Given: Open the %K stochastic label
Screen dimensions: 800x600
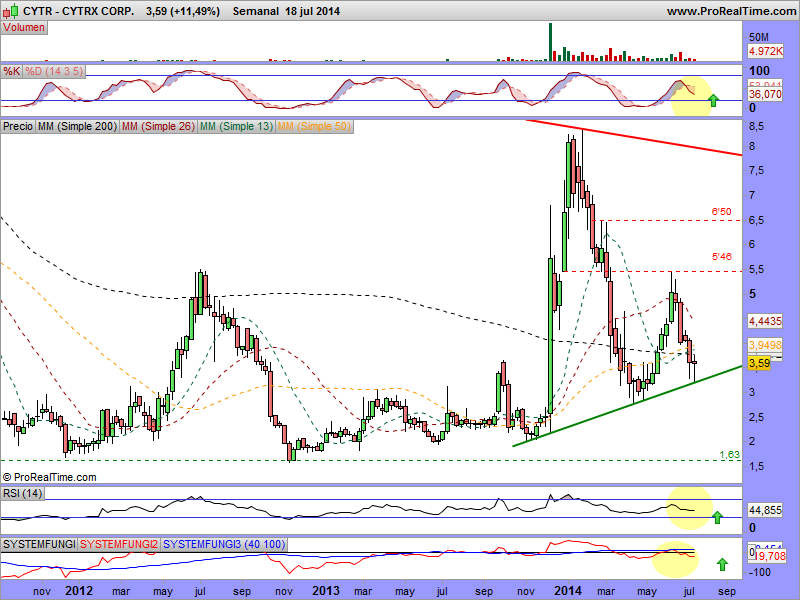Looking at the screenshot, I should click(x=11, y=71).
